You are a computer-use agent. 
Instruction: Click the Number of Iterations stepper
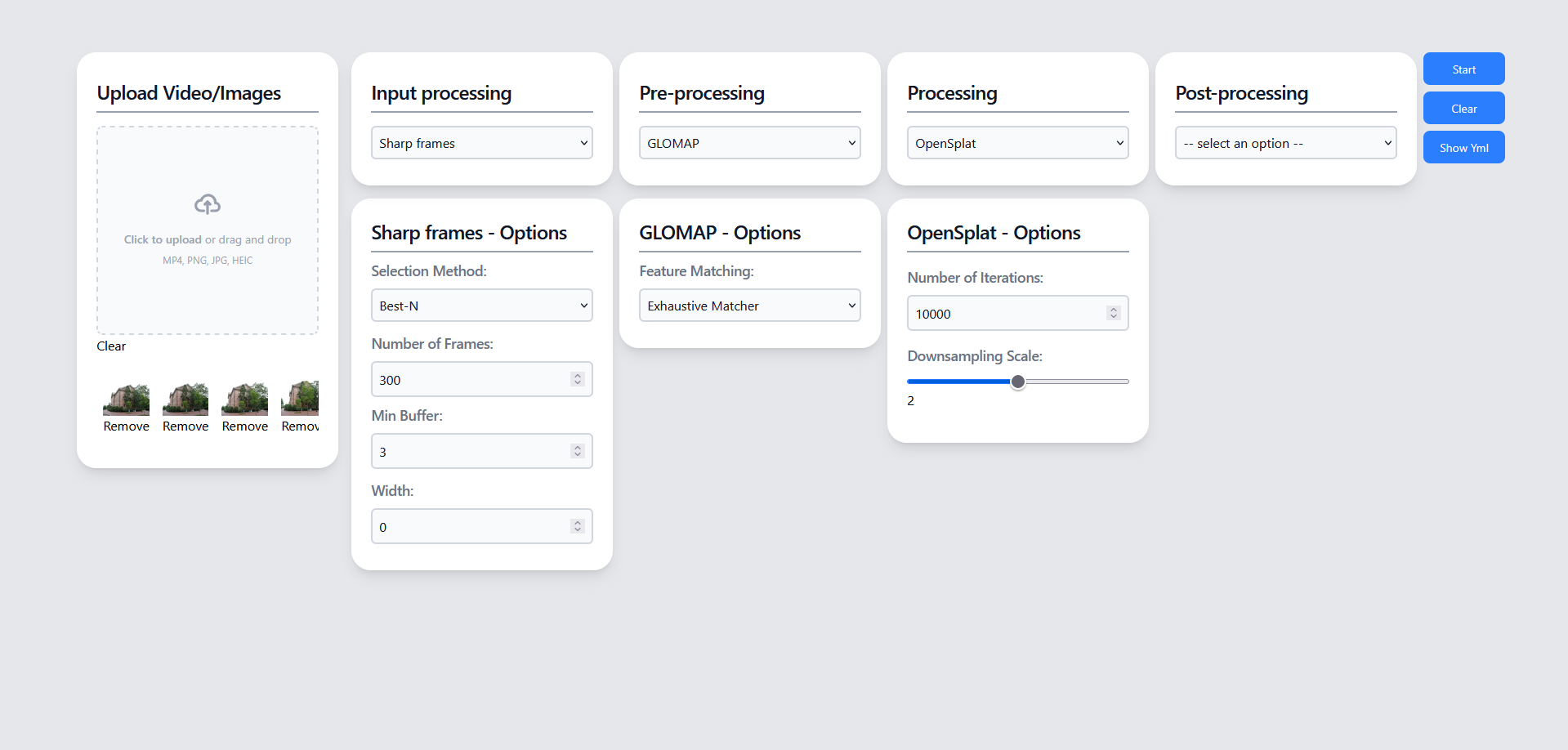tap(1113, 313)
